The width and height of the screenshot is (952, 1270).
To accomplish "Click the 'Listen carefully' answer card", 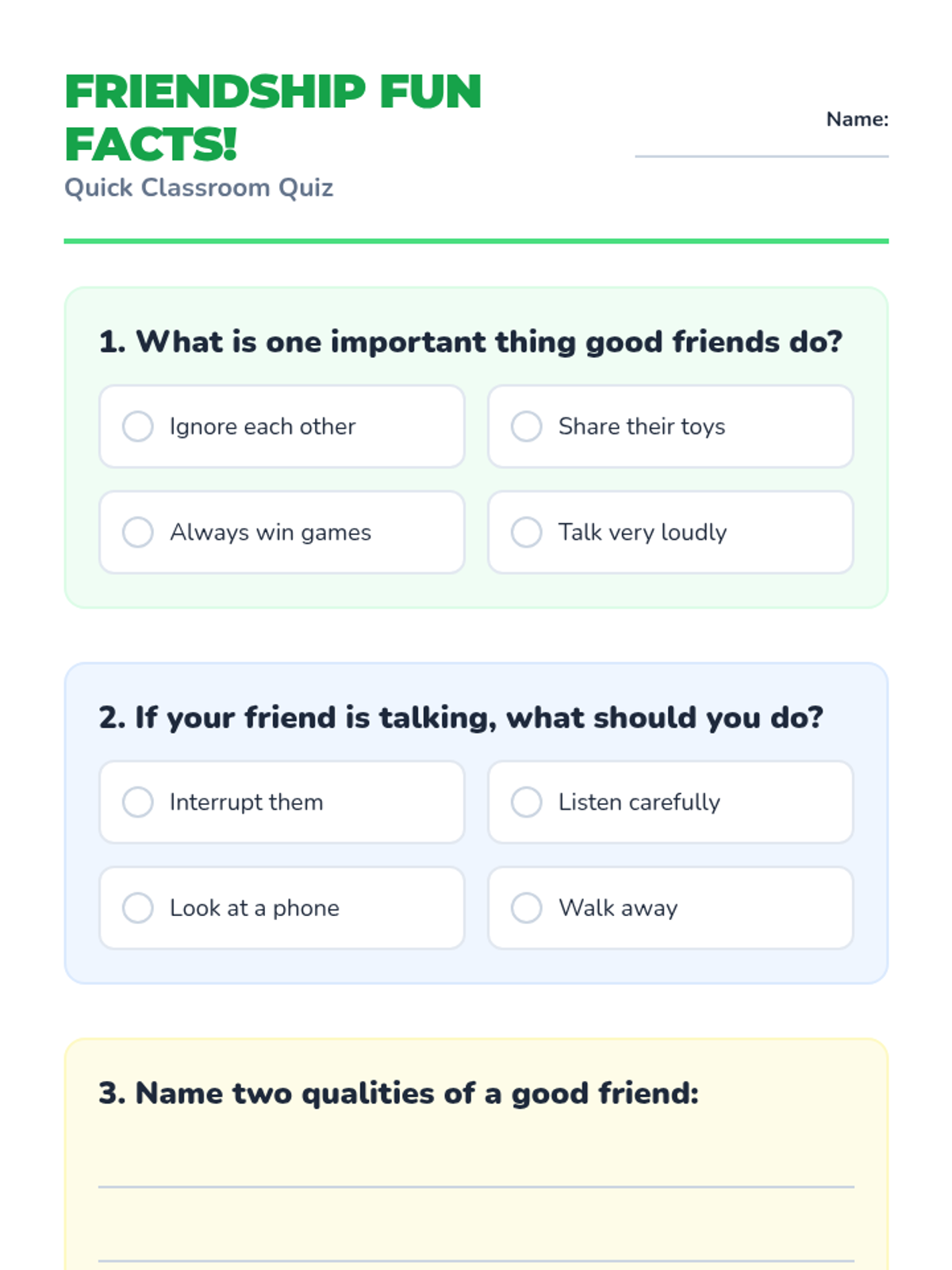I will pos(670,802).
